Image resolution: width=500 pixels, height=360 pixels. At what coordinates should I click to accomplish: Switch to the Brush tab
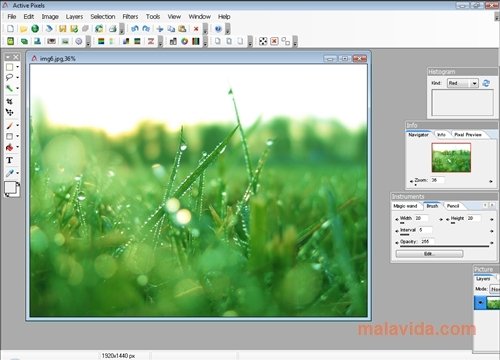(x=432, y=206)
